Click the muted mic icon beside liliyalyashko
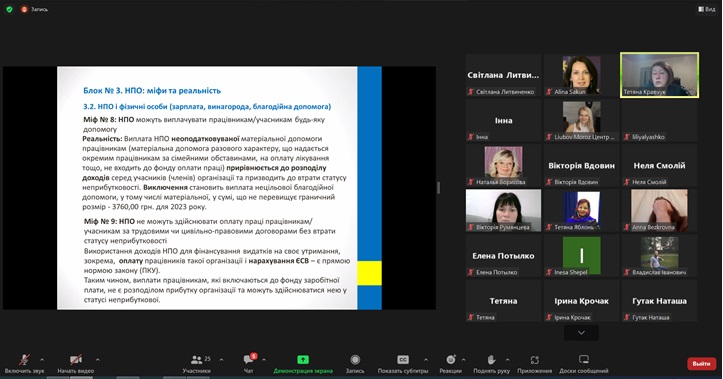The width and height of the screenshot is (723, 379). (627, 137)
